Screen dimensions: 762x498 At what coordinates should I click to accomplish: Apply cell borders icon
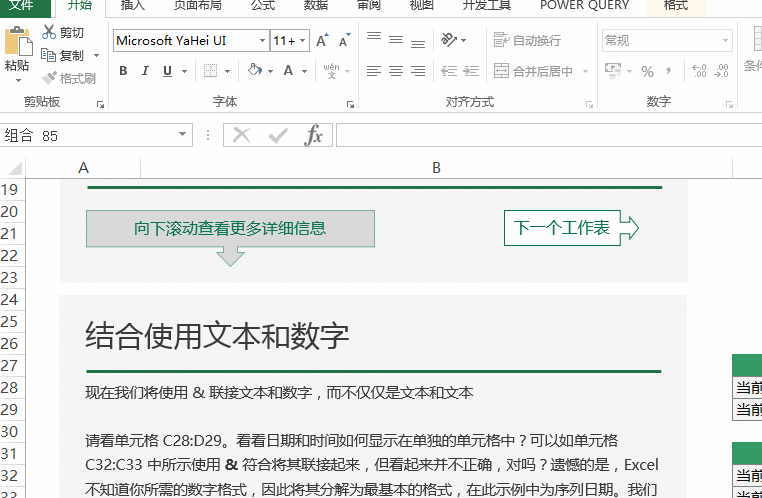pos(210,71)
